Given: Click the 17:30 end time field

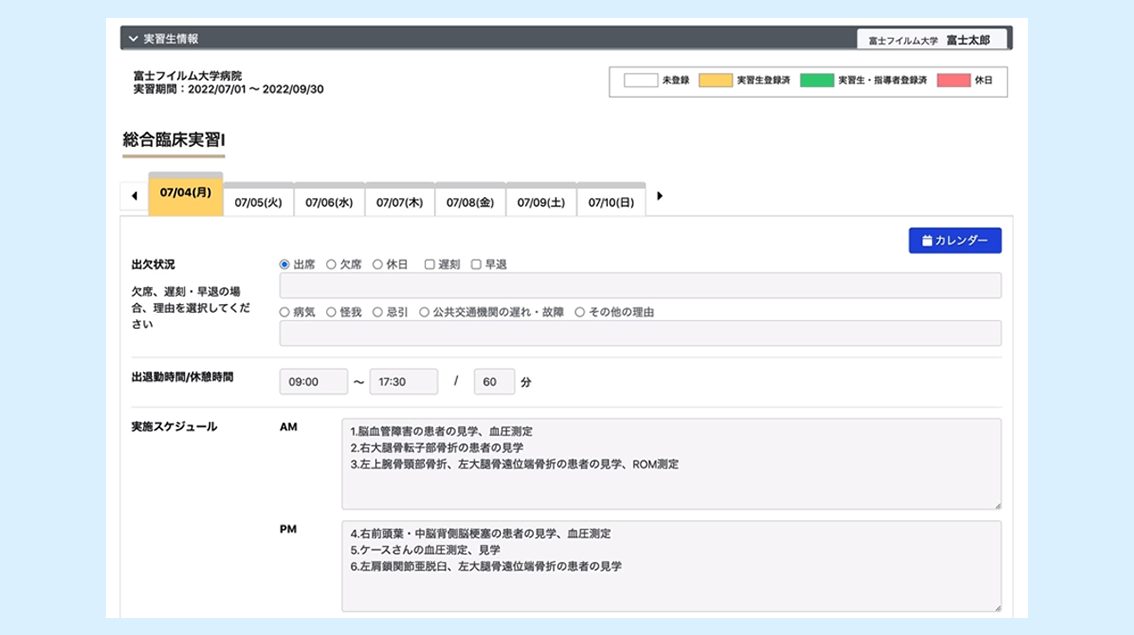Looking at the screenshot, I should pos(403,382).
